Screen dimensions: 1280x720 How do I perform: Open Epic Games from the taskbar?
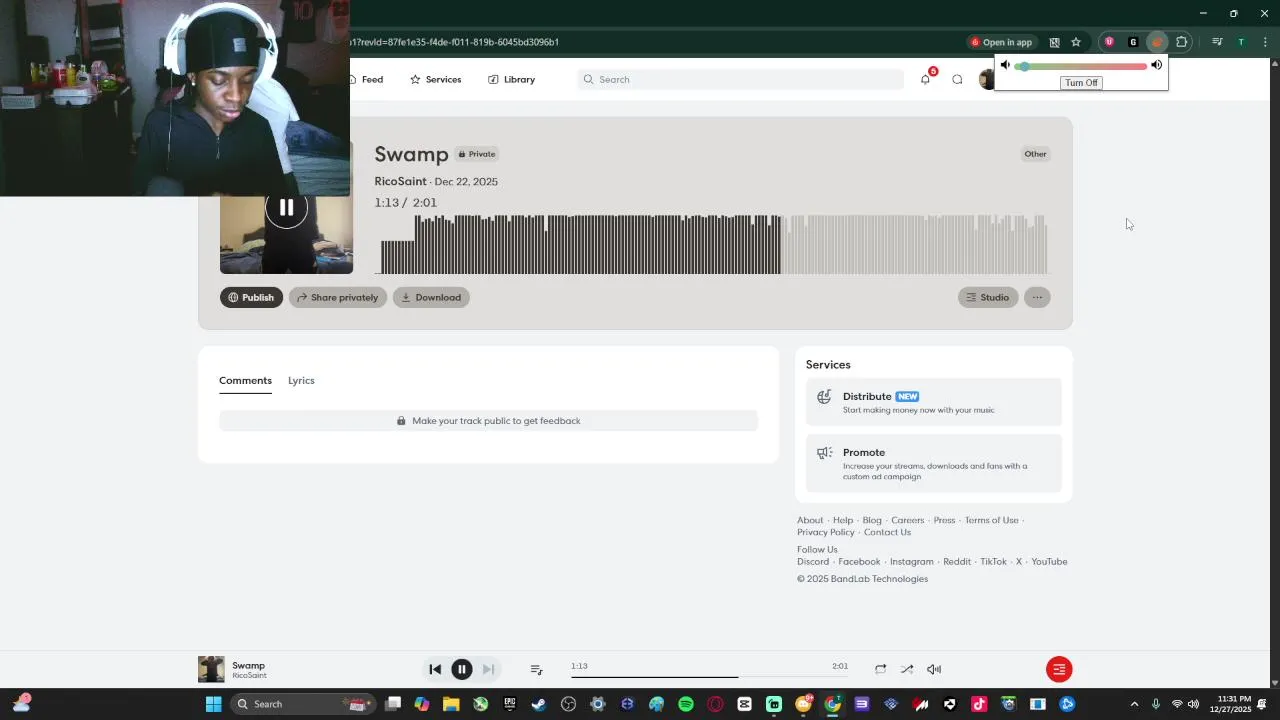pos(510,704)
